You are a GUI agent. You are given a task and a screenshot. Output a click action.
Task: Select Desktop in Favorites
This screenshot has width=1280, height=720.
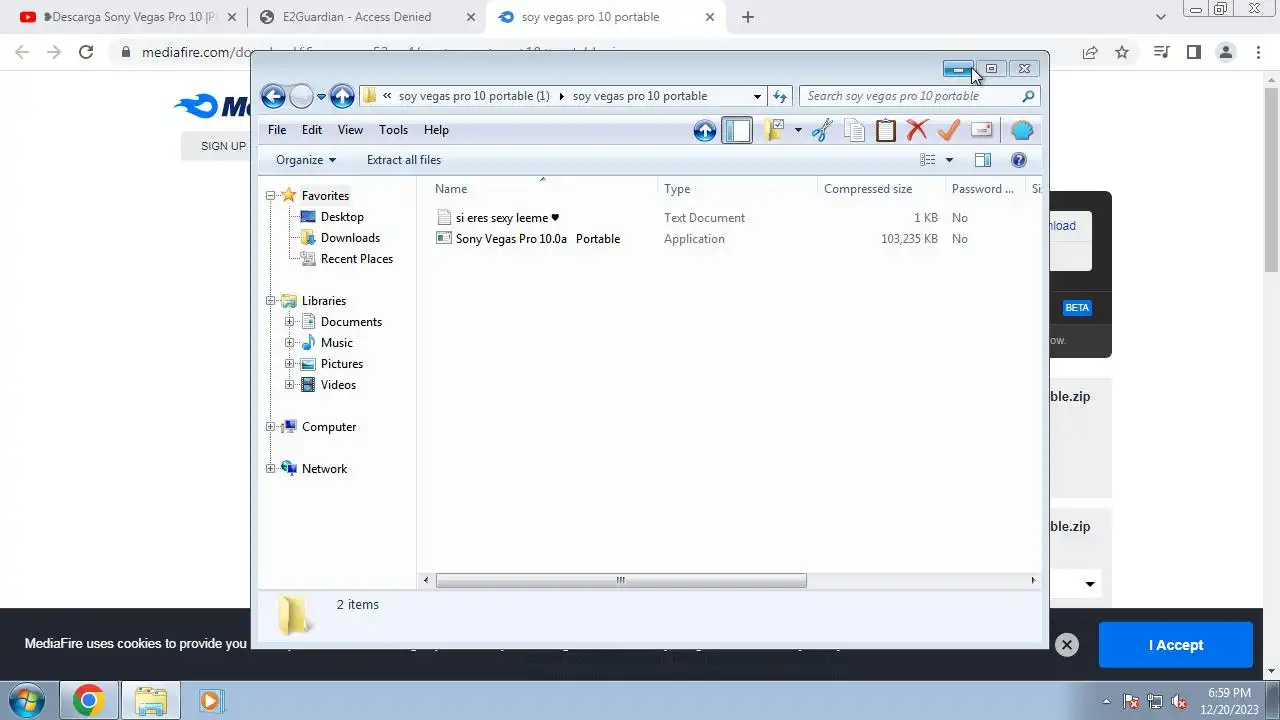tap(342, 217)
